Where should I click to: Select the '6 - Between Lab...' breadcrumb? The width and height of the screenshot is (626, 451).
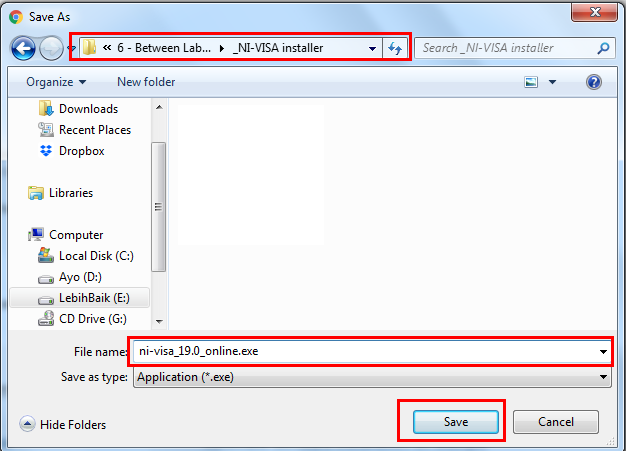[164, 48]
